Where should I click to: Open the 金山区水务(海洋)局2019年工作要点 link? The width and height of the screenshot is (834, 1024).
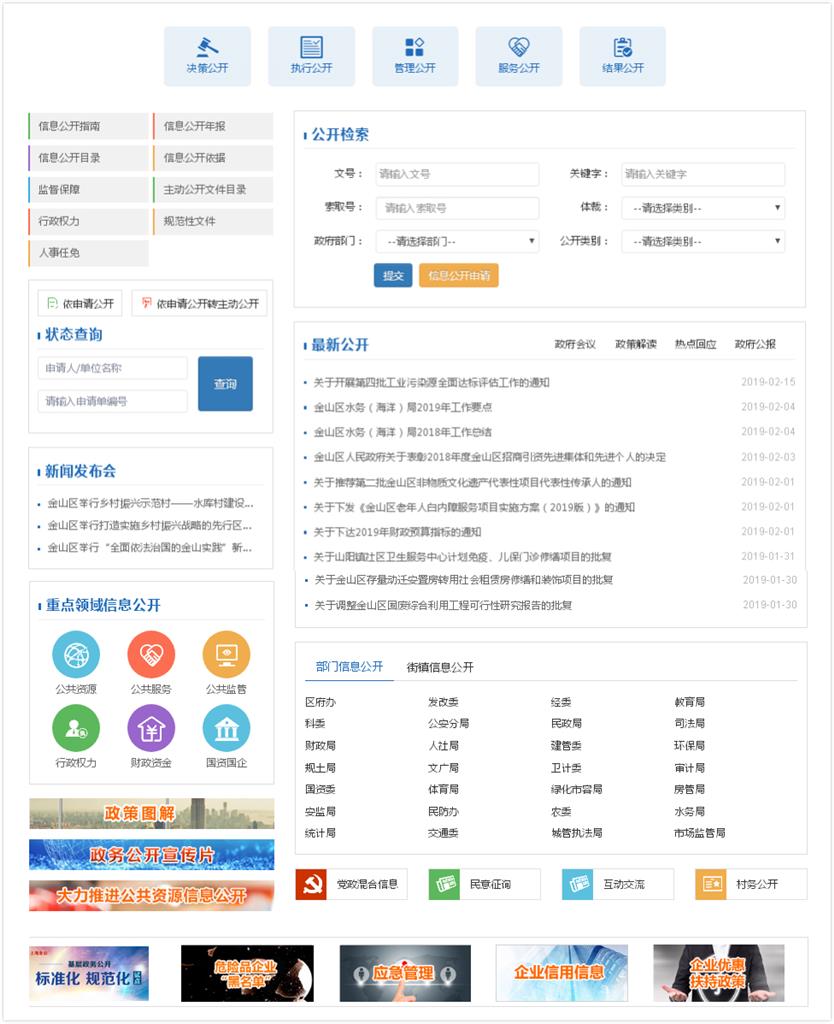click(x=402, y=407)
